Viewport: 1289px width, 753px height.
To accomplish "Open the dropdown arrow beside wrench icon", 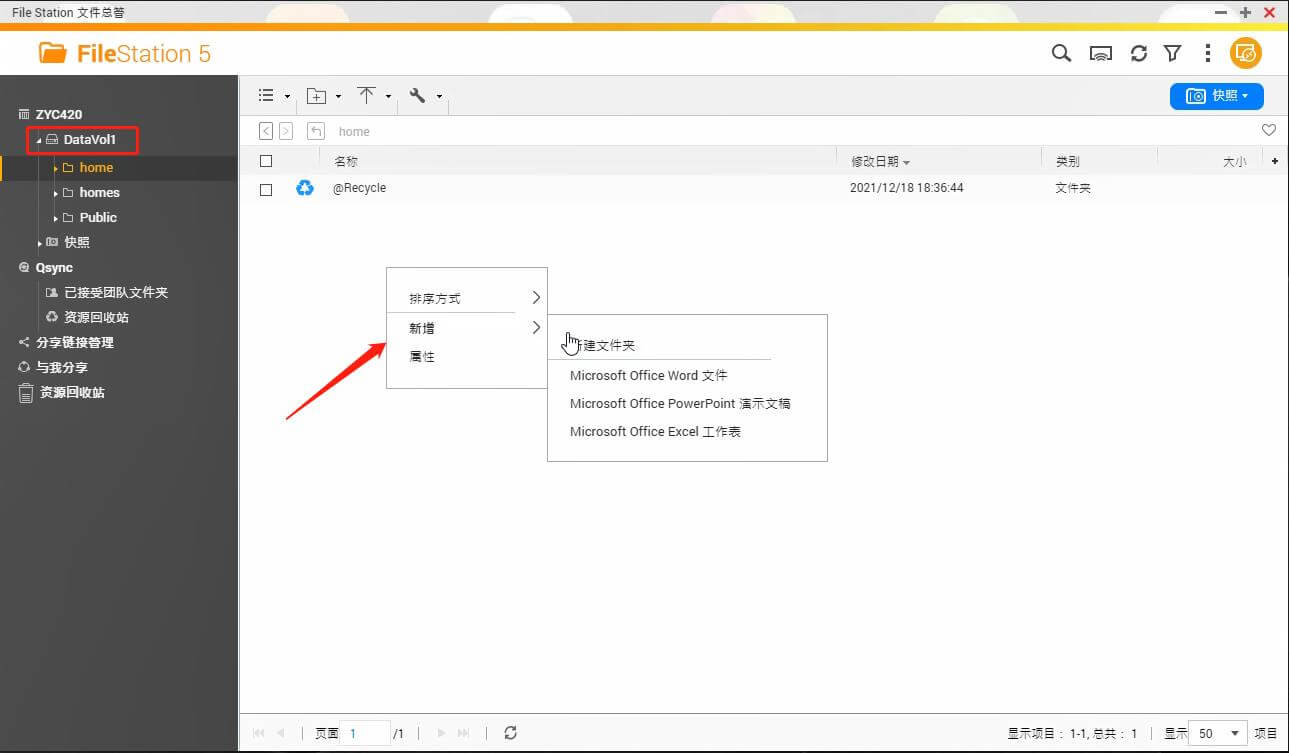I will [439, 97].
